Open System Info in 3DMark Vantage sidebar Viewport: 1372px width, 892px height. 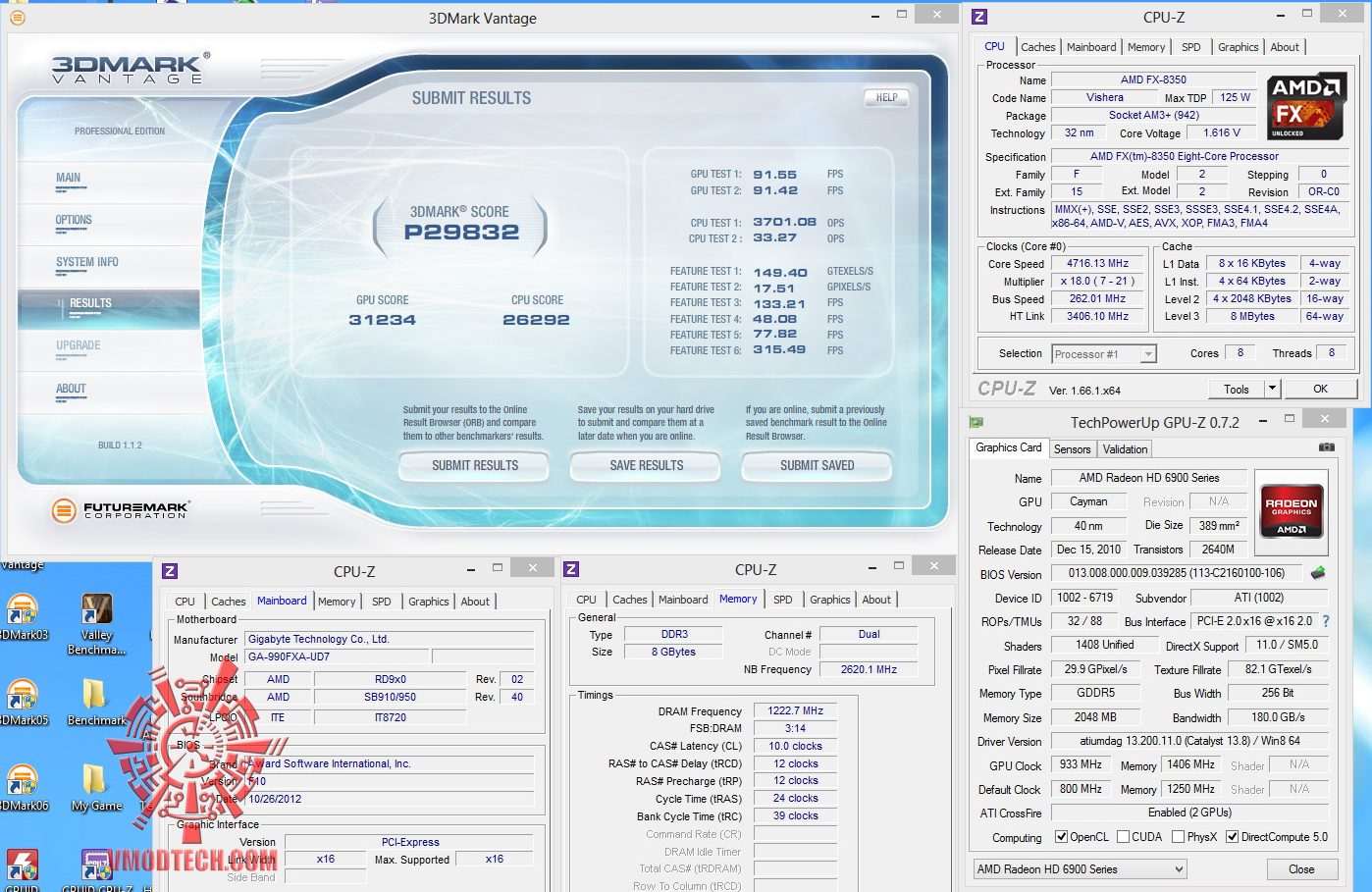87,263
